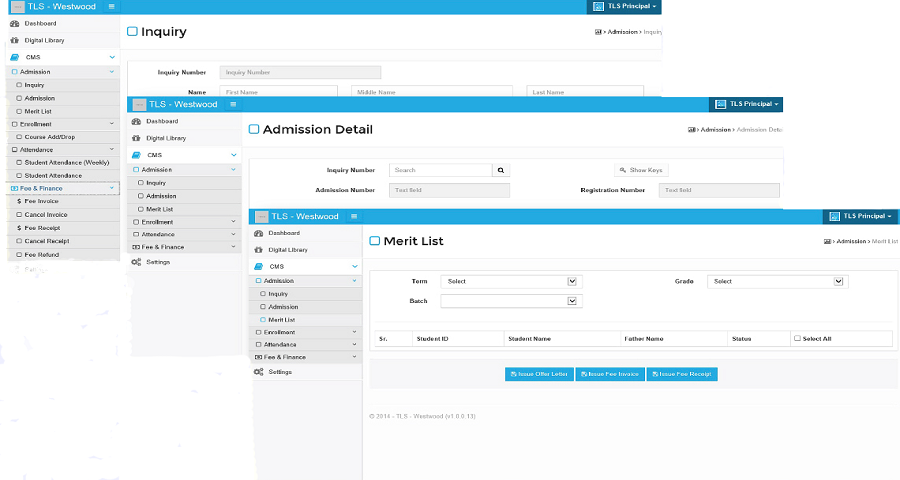Click the search magnifier button beside Inquiry Number

[502, 170]
